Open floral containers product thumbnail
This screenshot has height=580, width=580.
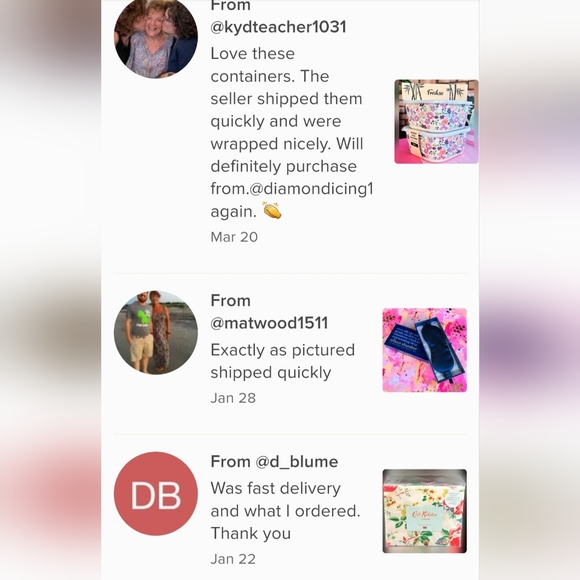(436, 121)
